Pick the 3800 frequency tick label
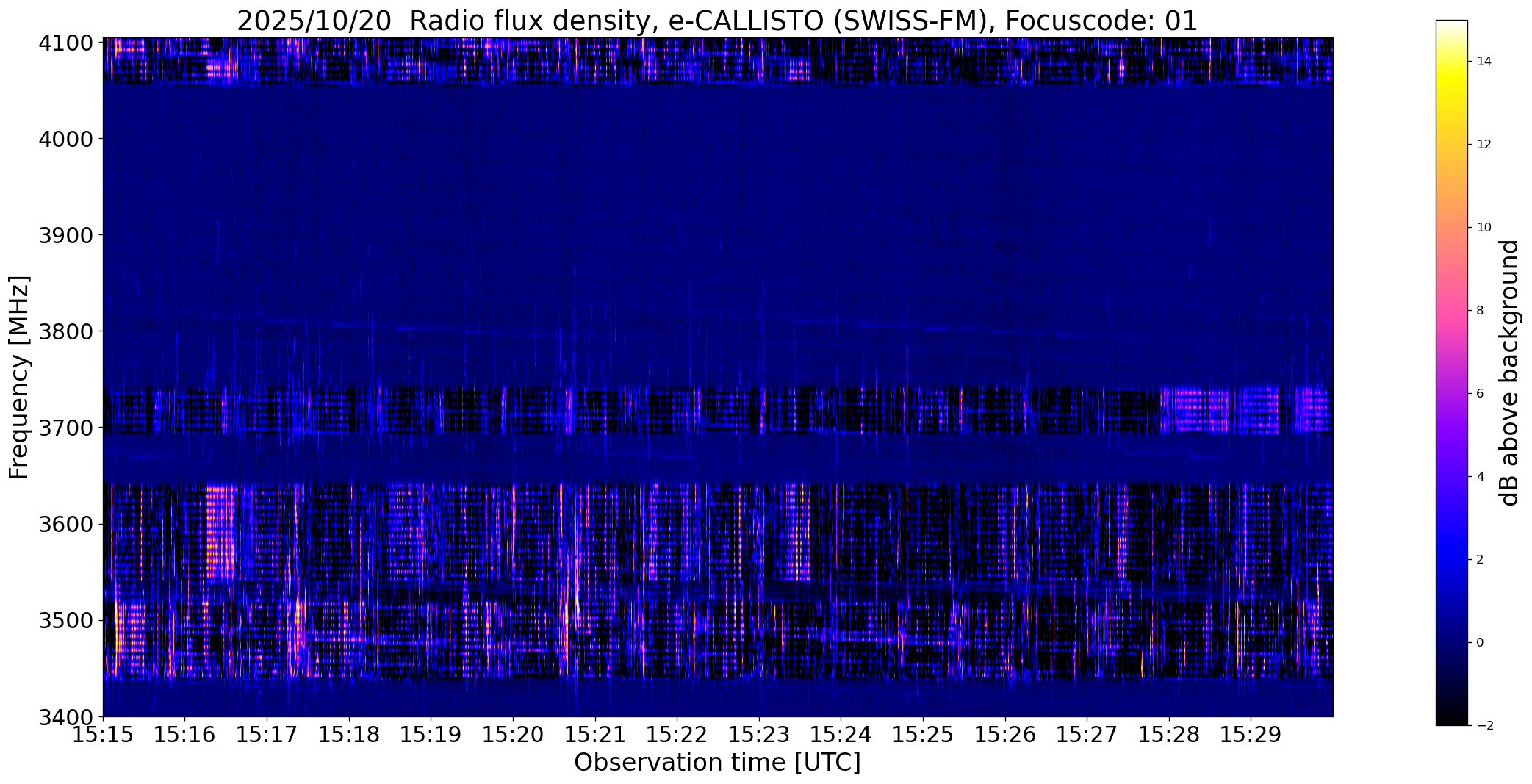1532x784 pixels. 65,331
